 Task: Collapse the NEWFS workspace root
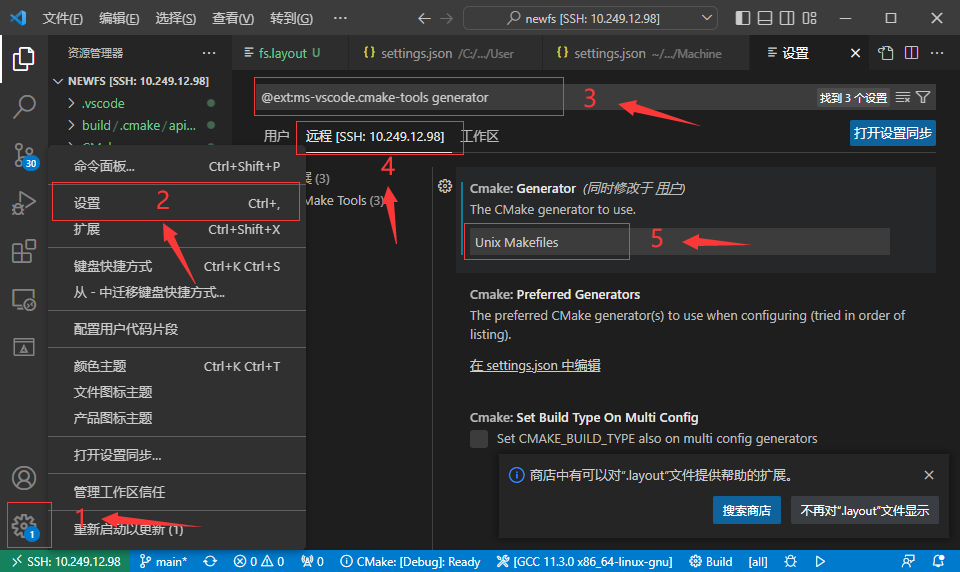click(x=58, y=81)
